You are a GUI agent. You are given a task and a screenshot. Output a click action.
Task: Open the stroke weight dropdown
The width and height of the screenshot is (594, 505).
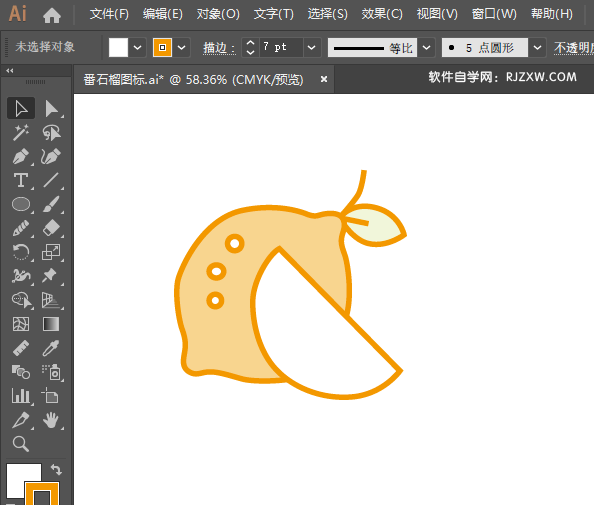point(311,48)
